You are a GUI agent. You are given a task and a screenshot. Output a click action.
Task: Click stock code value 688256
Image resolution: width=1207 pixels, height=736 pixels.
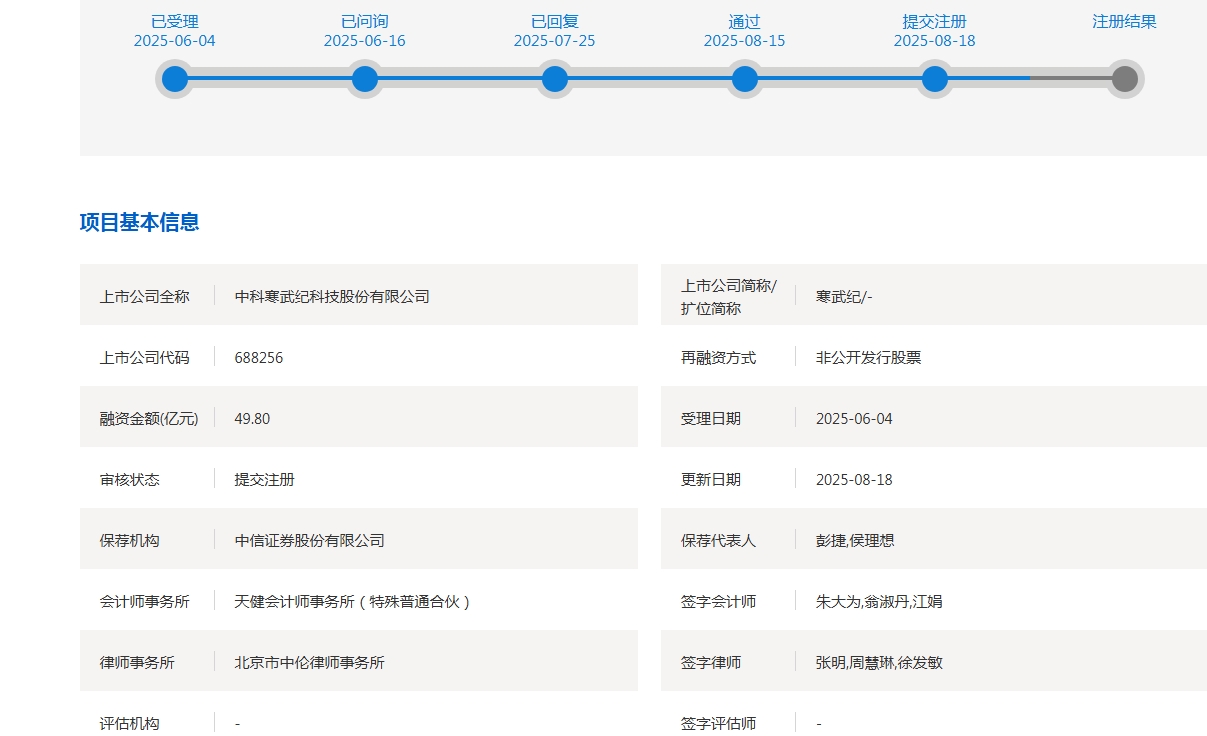click(259, 357)
